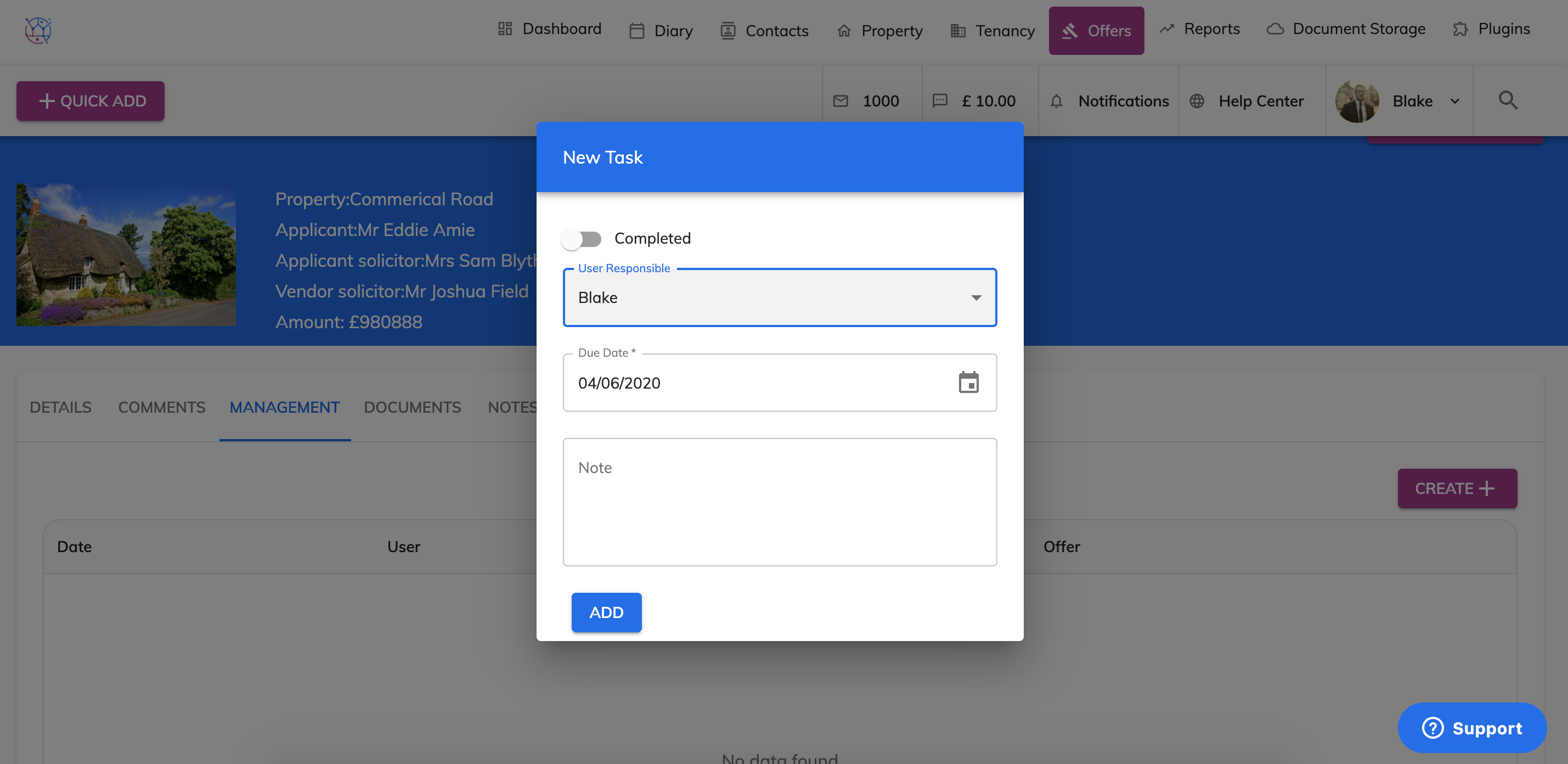This screenshot has height=764, width=1568.
Task: Click the search magnifier icon
Action: (x=1507, y=100)
